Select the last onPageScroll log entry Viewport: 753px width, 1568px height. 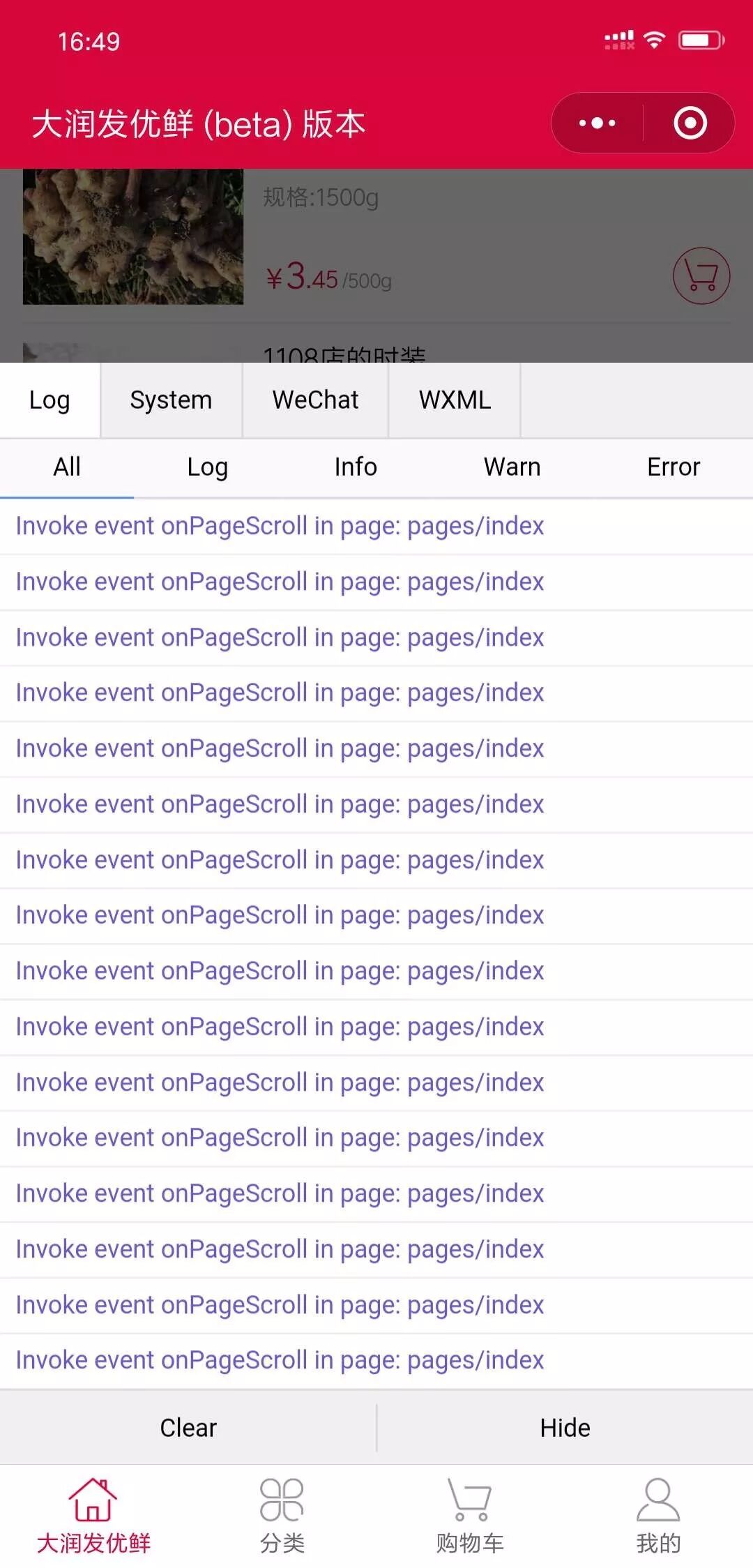tap(376, 1361)
